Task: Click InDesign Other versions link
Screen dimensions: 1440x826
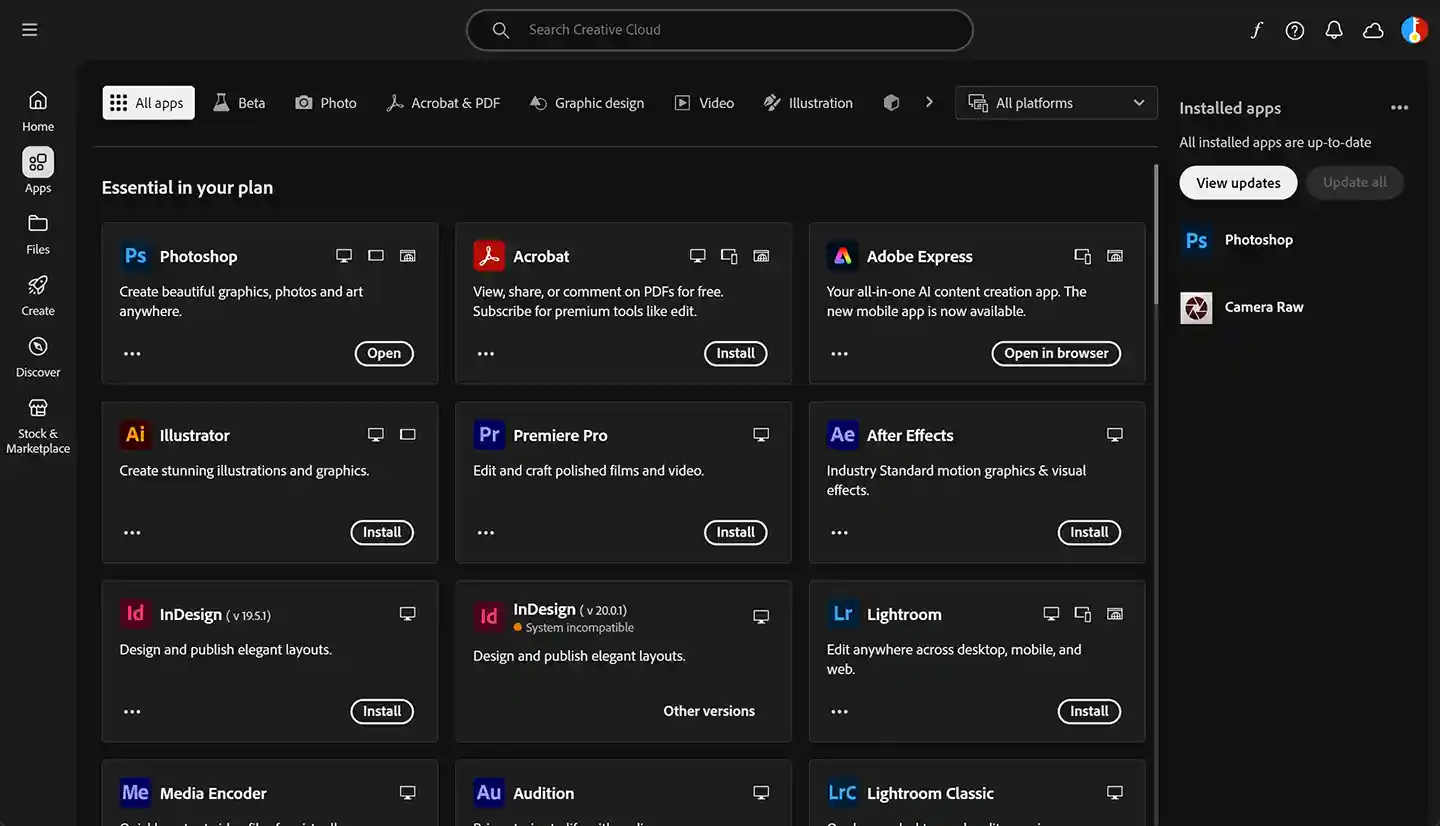Action: tap(709, 711)
